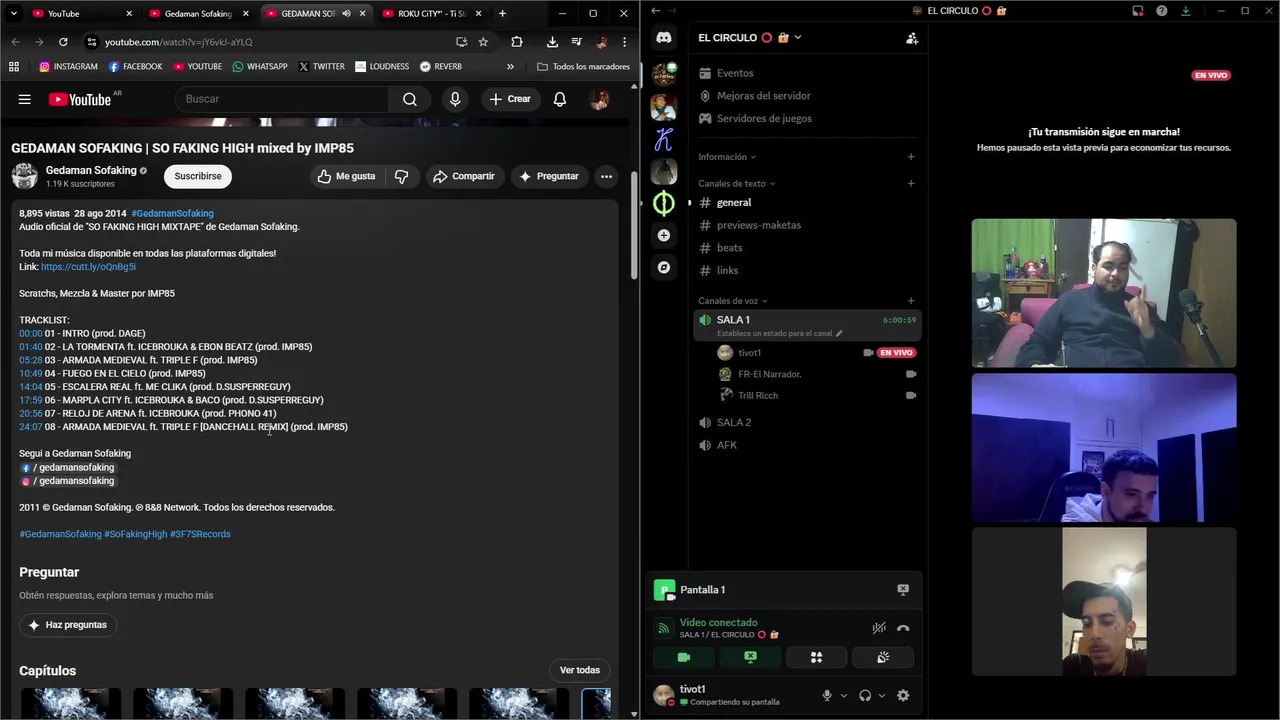Click Ver todas chapters button
Screen dimensions: 1280x720
[580, 670]
